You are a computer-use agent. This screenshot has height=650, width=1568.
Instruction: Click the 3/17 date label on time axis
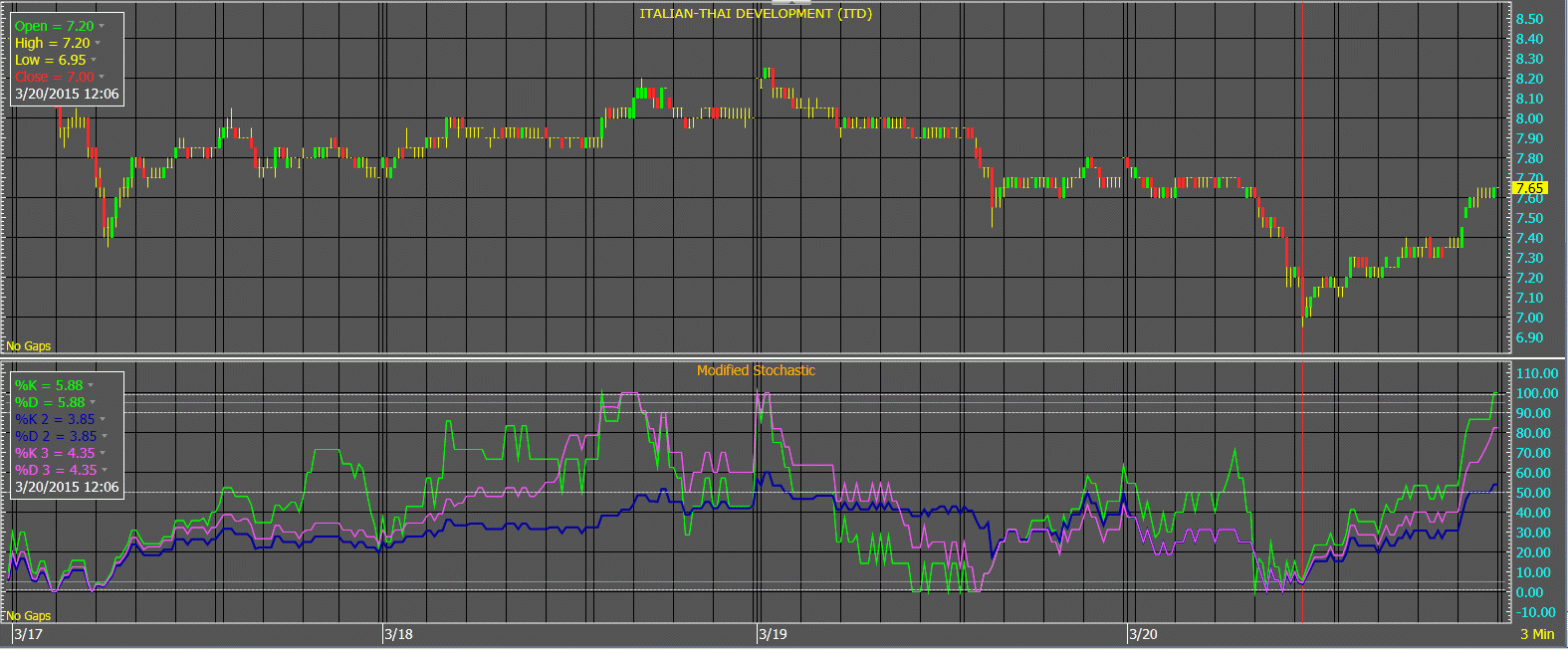point(28,634)
